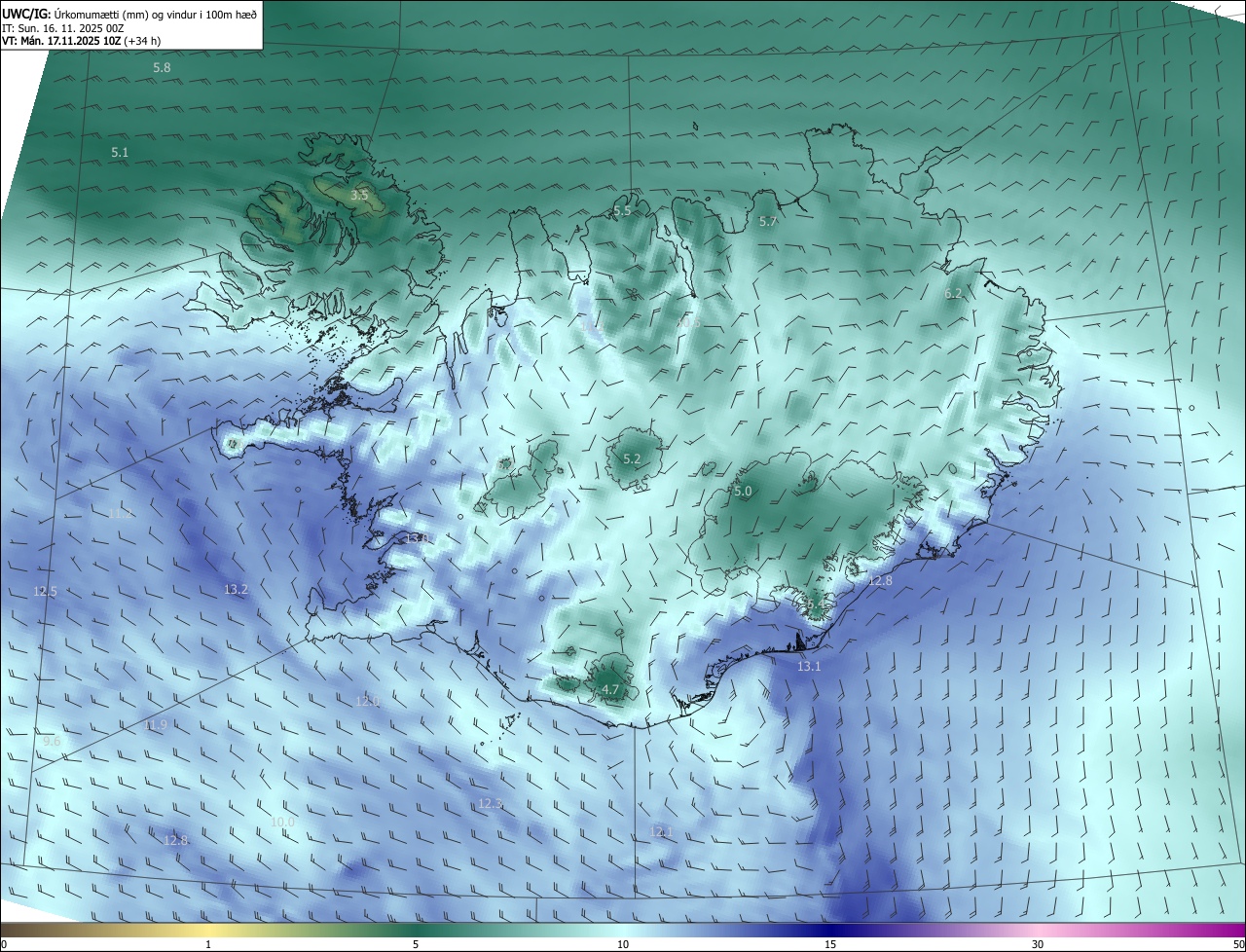
Task: Click the 12.5 value label
Action: [45, 592]
